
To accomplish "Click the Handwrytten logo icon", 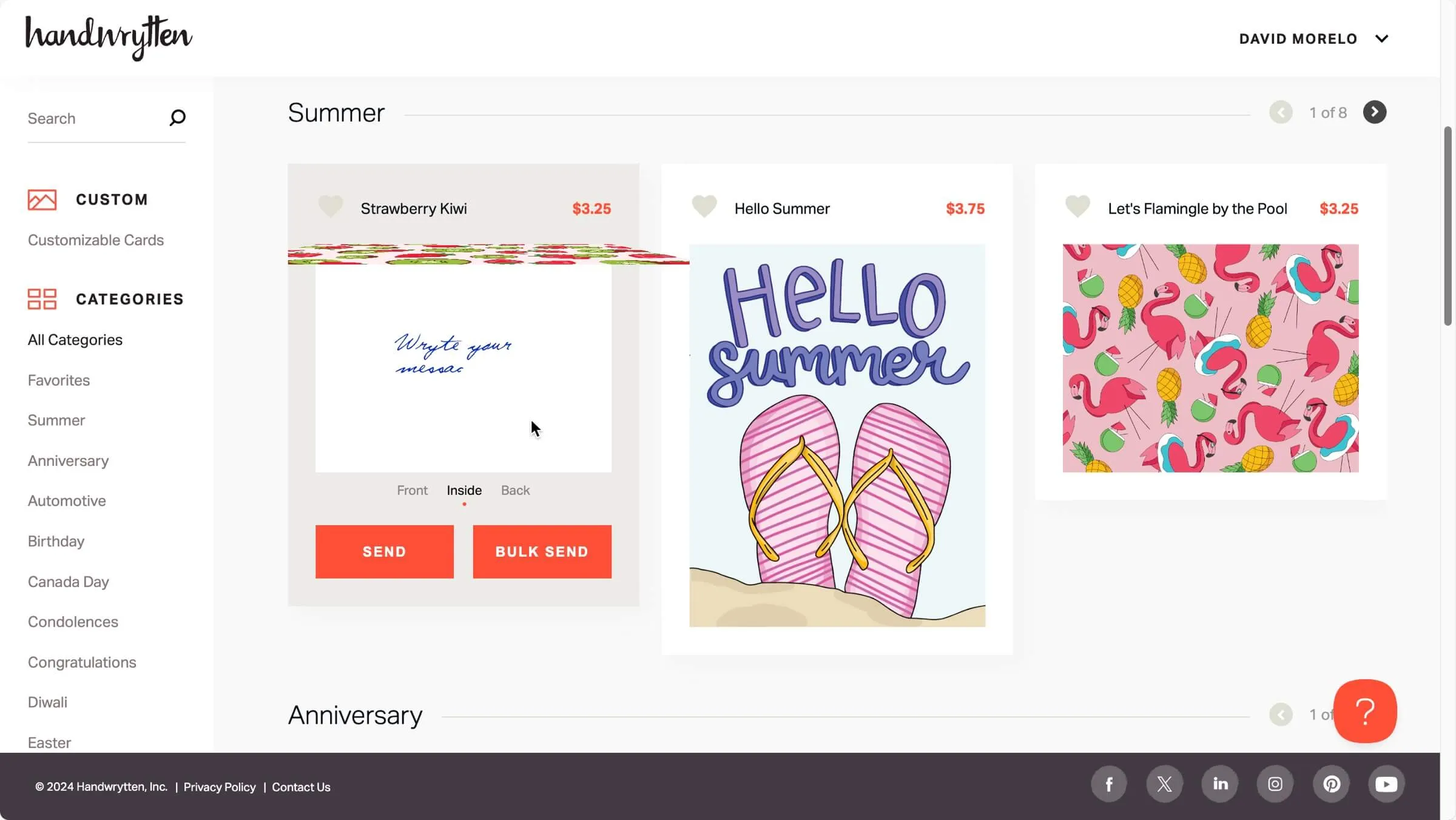I will 109,38.
